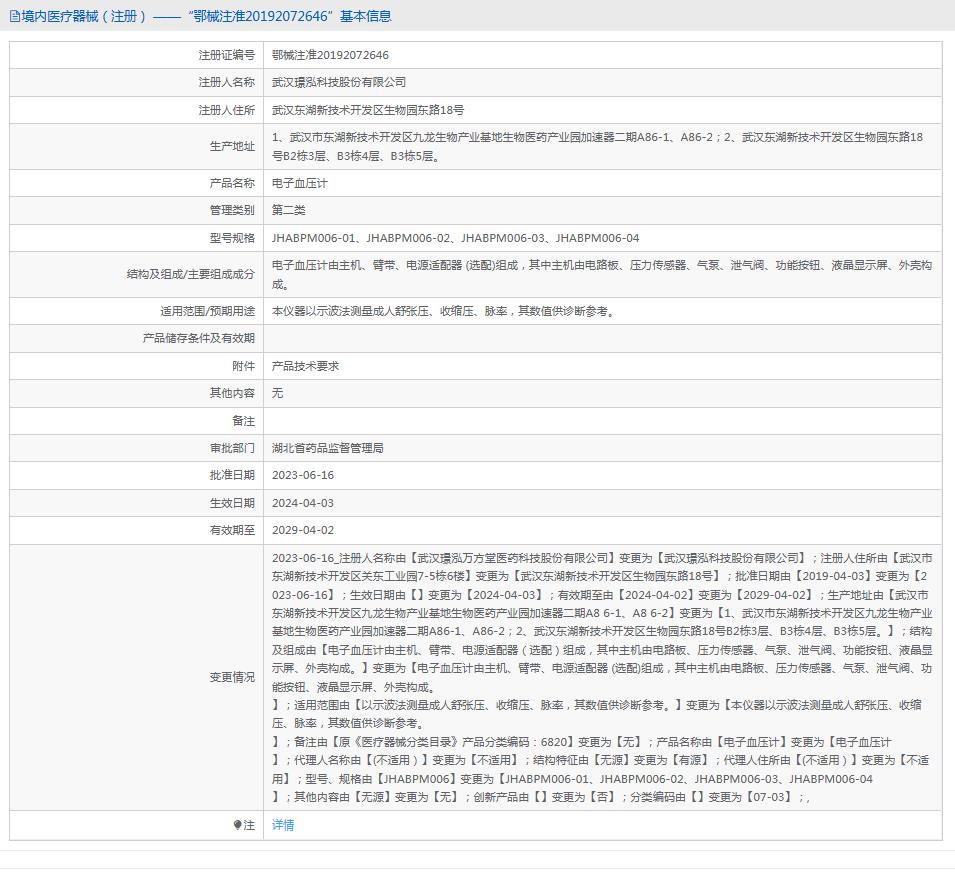Click the attachment value 产品技术要求
The width and height of the screenshot is (955, 873).
pos(305,366)
